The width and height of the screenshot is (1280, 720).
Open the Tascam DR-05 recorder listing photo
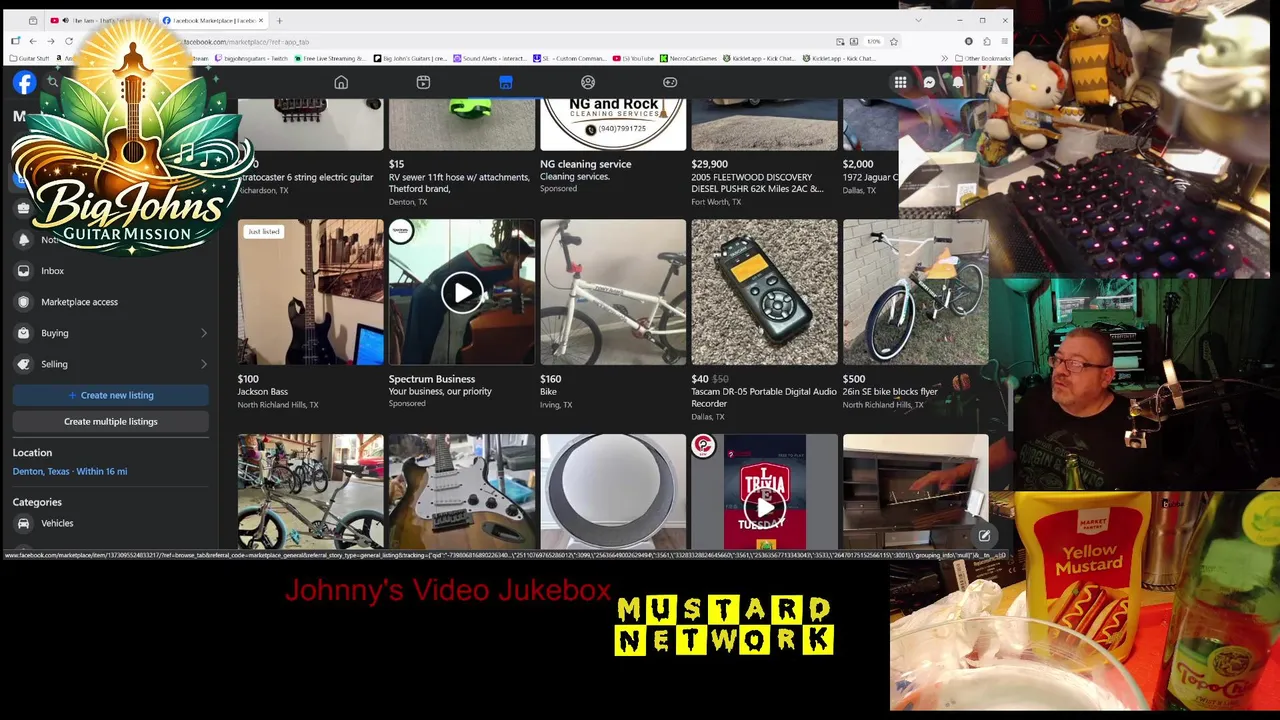click(765, 292)
